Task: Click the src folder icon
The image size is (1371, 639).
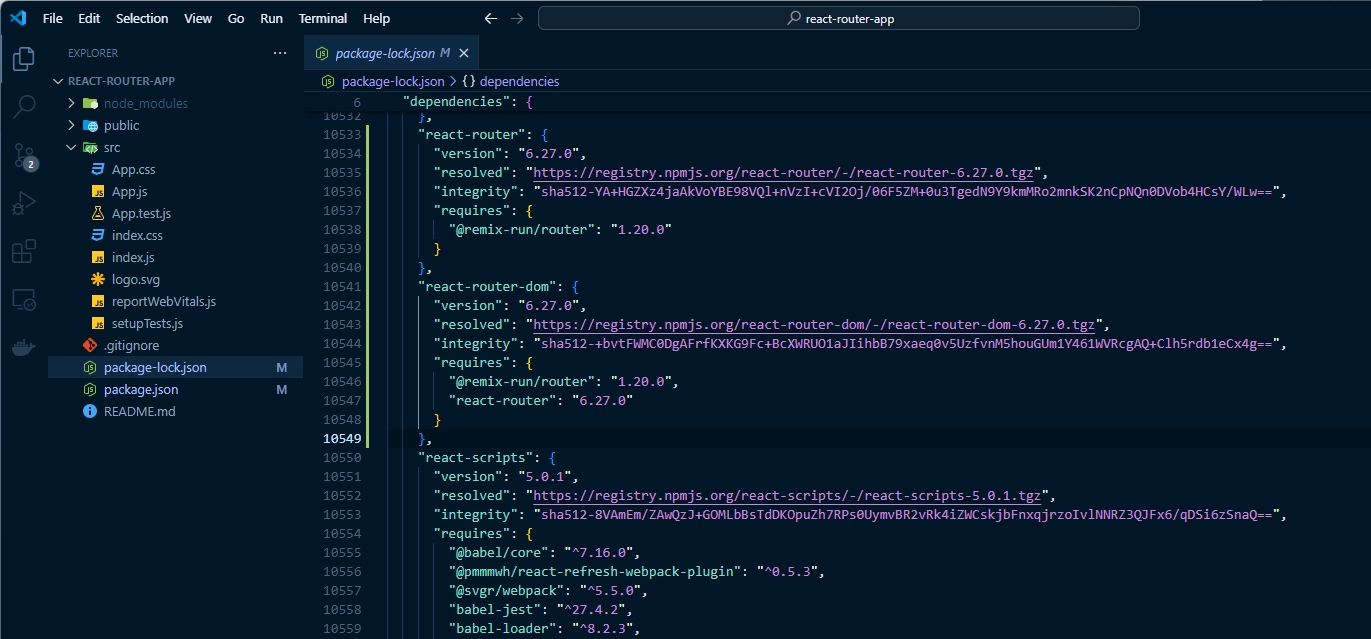Action: [x=90, y=147]
